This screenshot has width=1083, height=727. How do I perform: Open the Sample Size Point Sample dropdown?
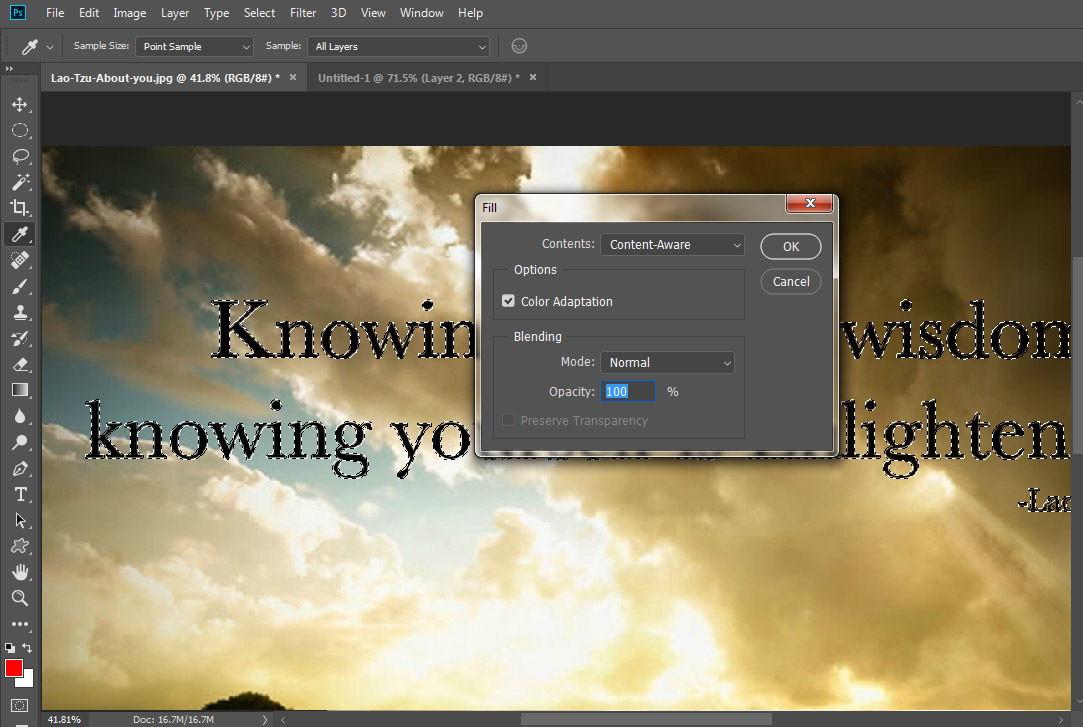(x=194, y=46)
